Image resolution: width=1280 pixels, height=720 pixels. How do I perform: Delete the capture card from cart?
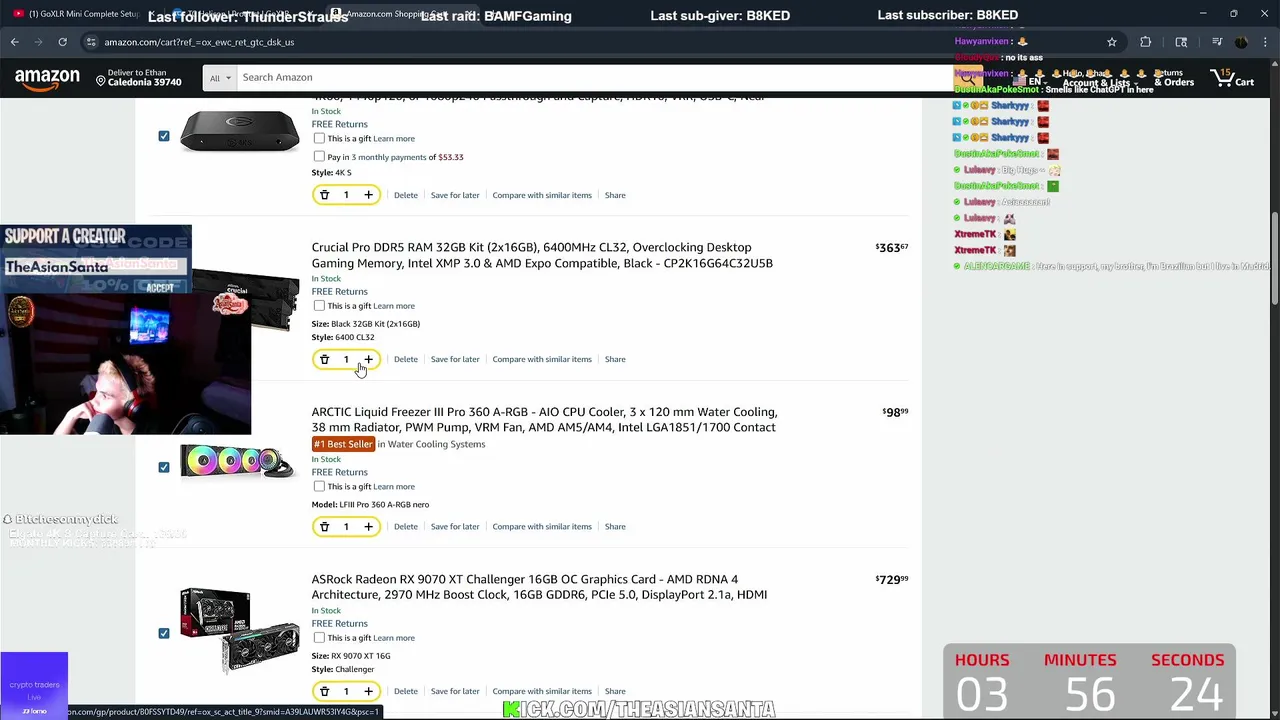point(405,195)
